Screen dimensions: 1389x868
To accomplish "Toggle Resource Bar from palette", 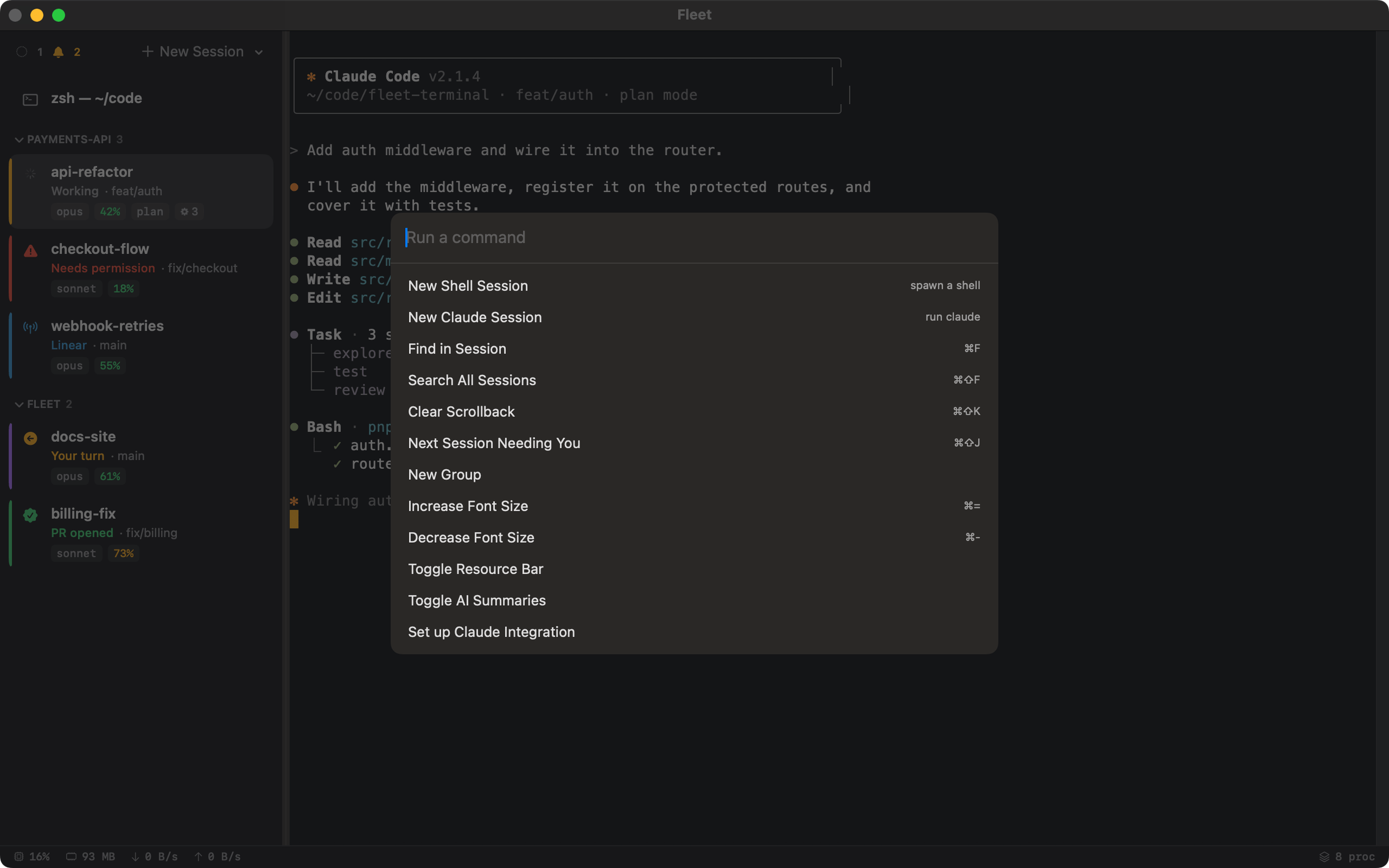I will point(694,569).
